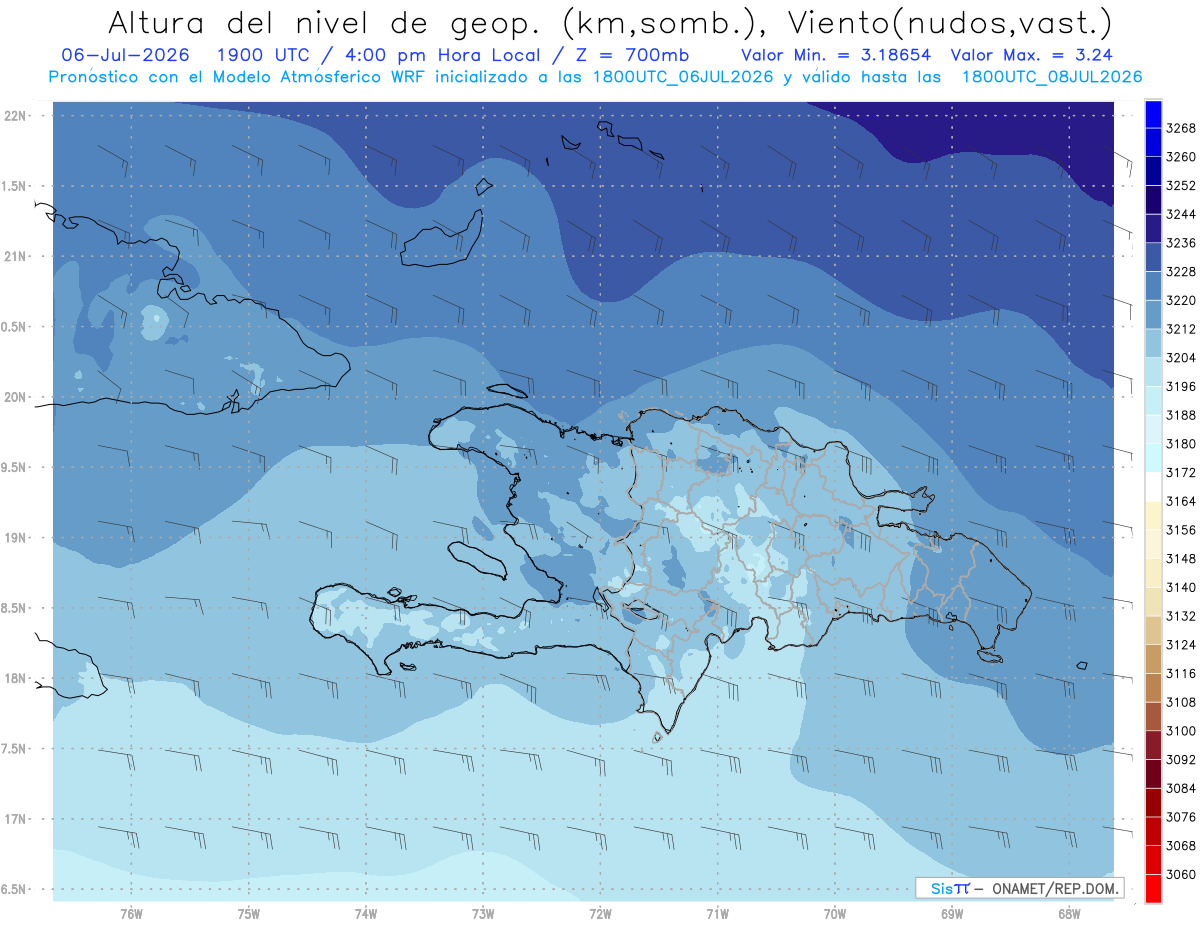Click the colorbar value 3108
The height and width of the screenshot is (927, 1200).
(1180, 702)
